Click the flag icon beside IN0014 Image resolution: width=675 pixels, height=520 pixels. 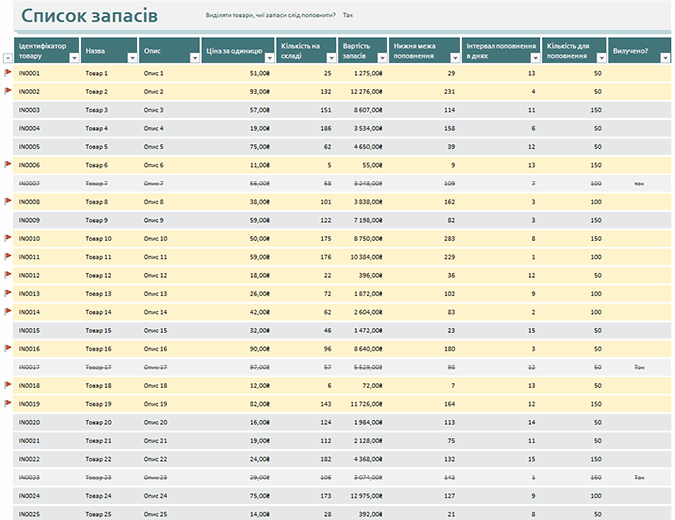pos(8,312)
